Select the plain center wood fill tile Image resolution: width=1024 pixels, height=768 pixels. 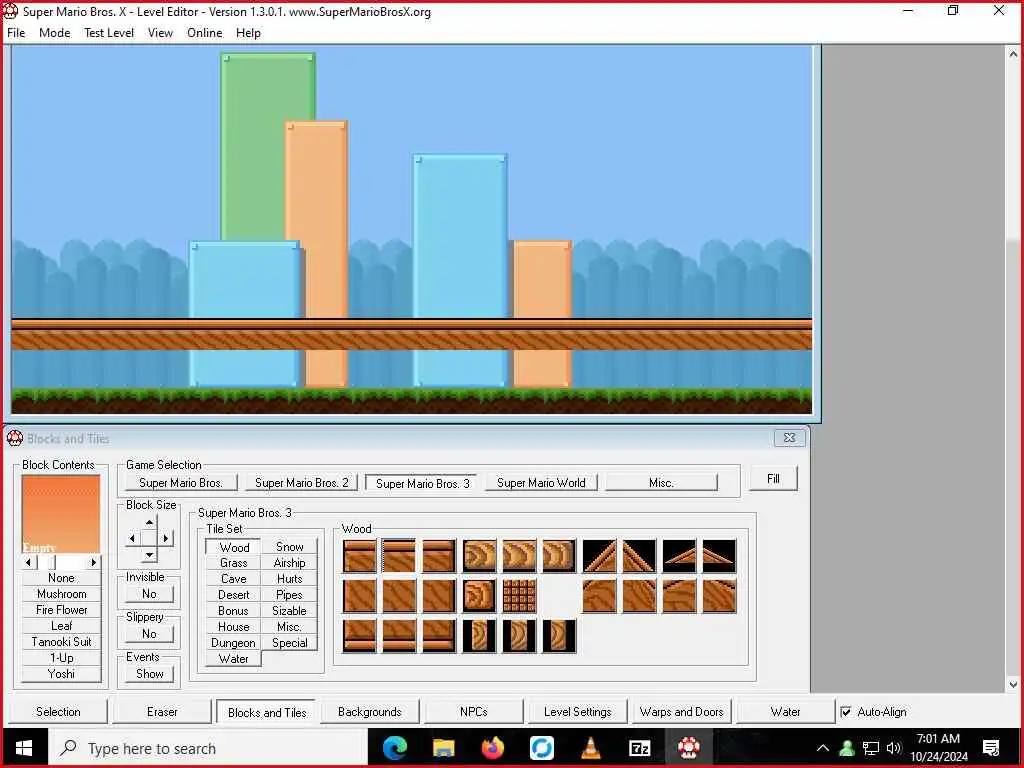click(399, 596)
